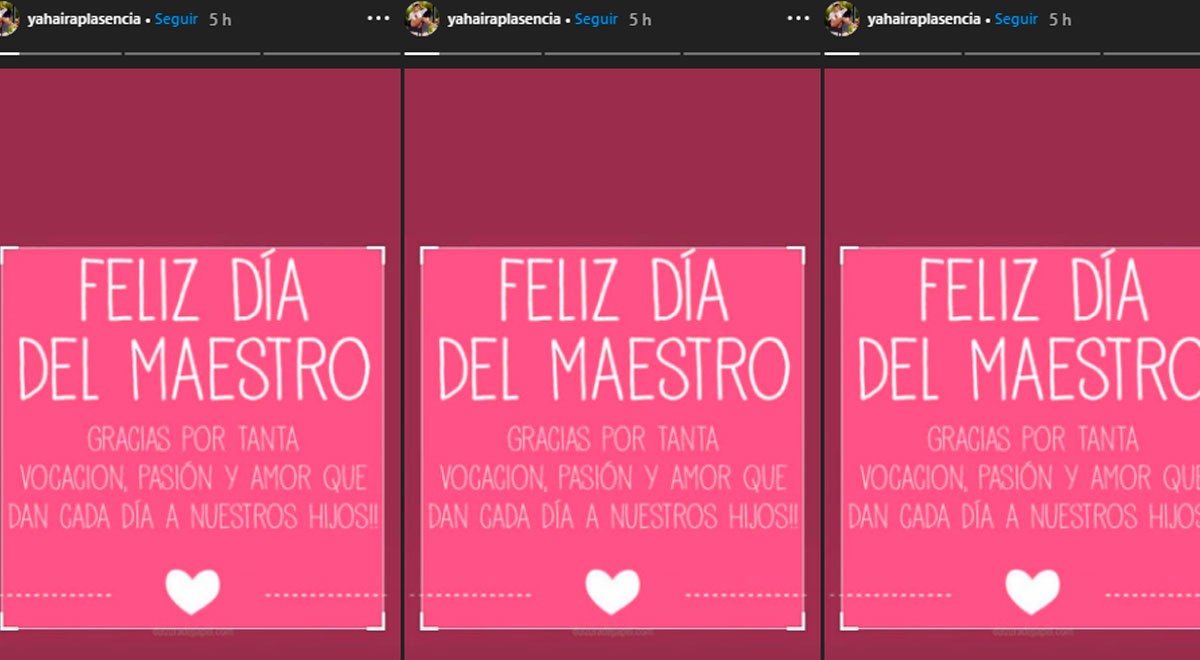Jump to second progress segment of middle story
The image size is (1200, 660).
point(612,53)
